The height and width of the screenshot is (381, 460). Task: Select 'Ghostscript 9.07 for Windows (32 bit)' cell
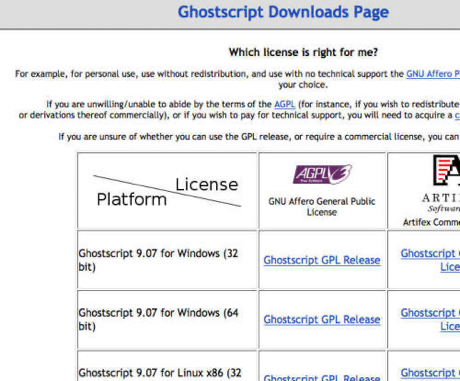coord(167,259)
